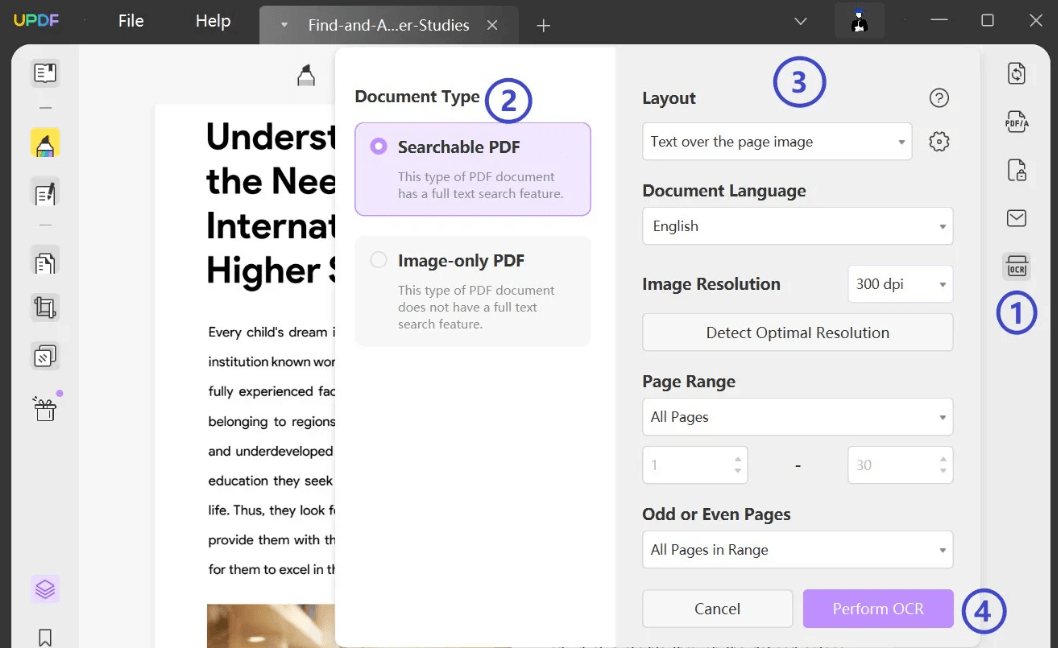Expand the Layout dropdown

point(777,142)
